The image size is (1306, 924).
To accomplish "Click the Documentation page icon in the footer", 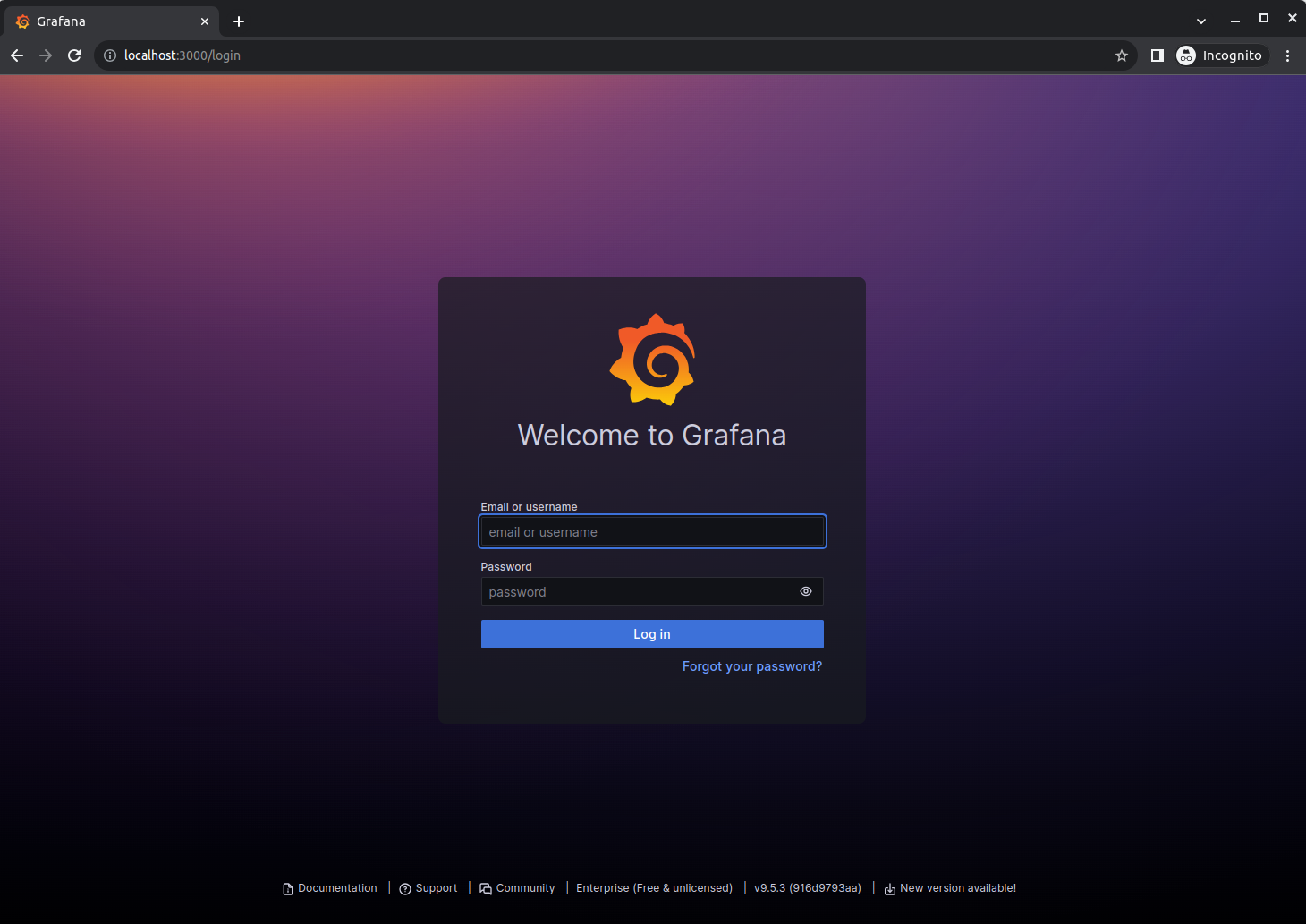I will click(x=286, y=887).
